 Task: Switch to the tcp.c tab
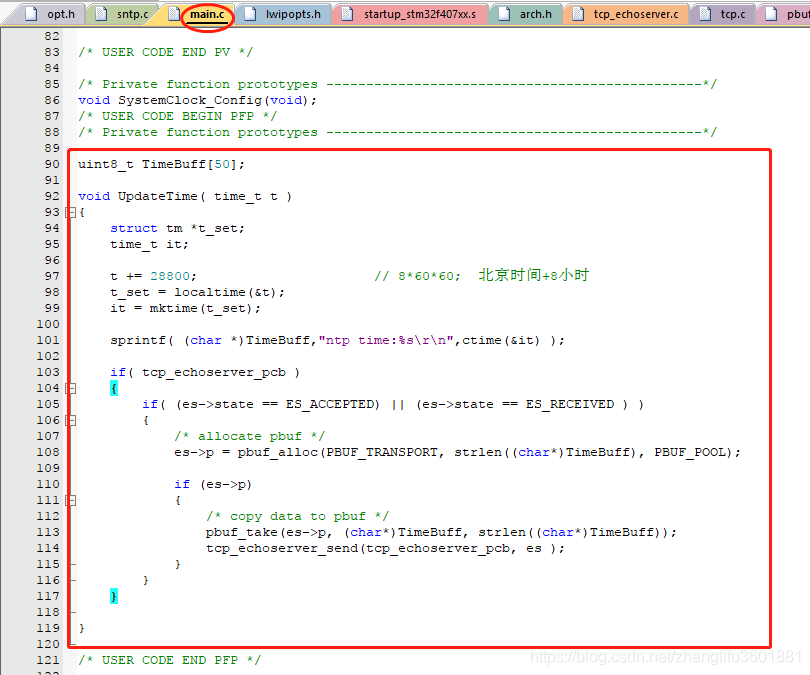coord(735,15)
